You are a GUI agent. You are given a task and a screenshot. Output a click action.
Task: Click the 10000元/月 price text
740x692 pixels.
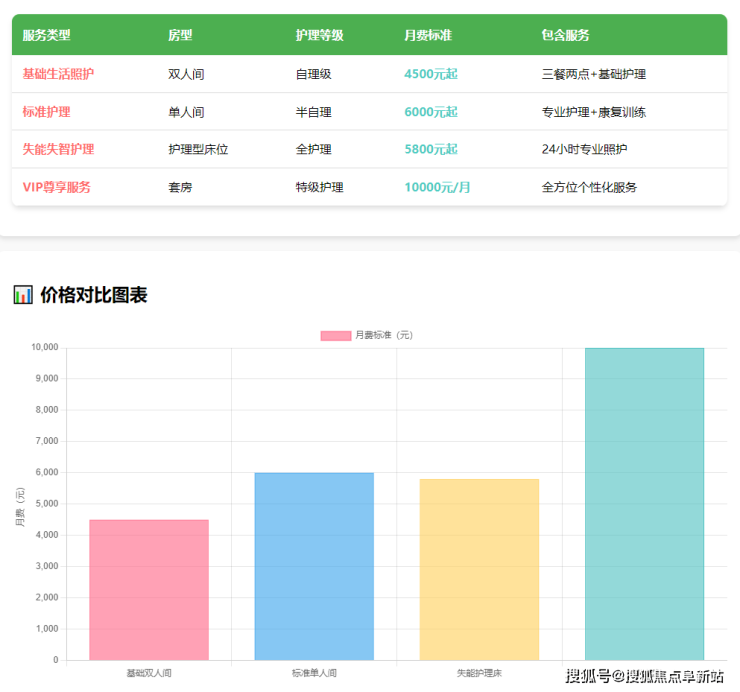(437, 187)
